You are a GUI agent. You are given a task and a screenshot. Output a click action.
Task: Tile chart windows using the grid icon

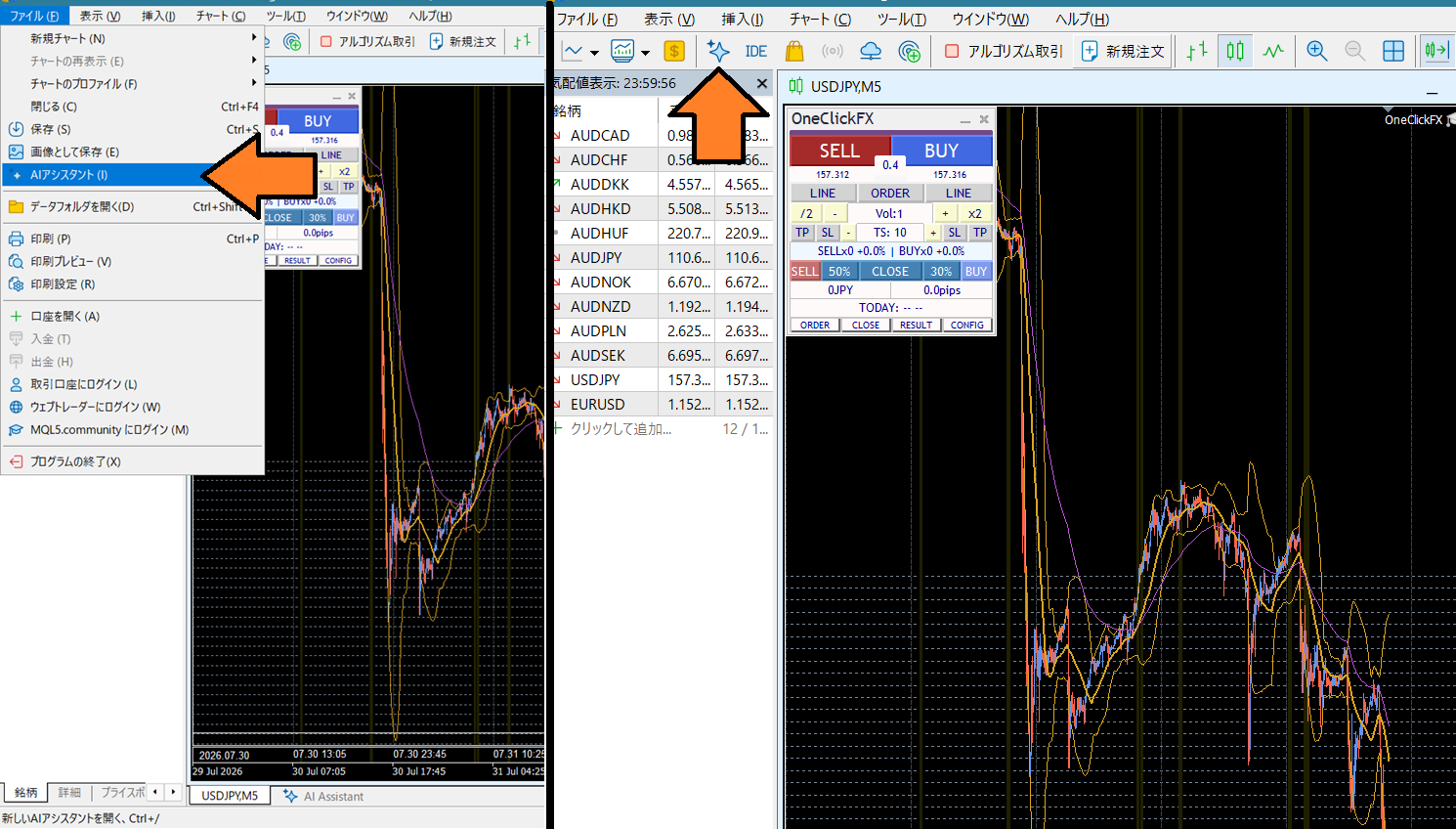click(x=1393, y=51)
